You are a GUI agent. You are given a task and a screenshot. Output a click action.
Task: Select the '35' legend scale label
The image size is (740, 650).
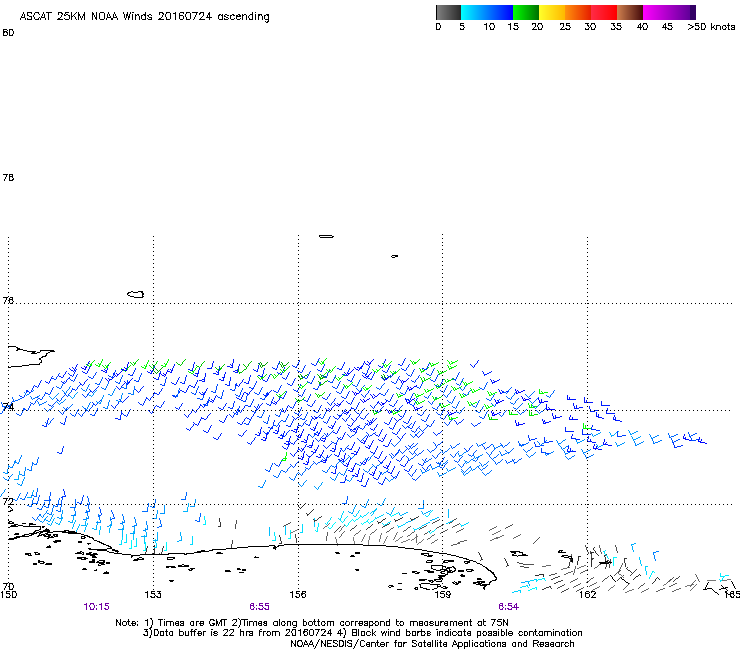point(616,27)
